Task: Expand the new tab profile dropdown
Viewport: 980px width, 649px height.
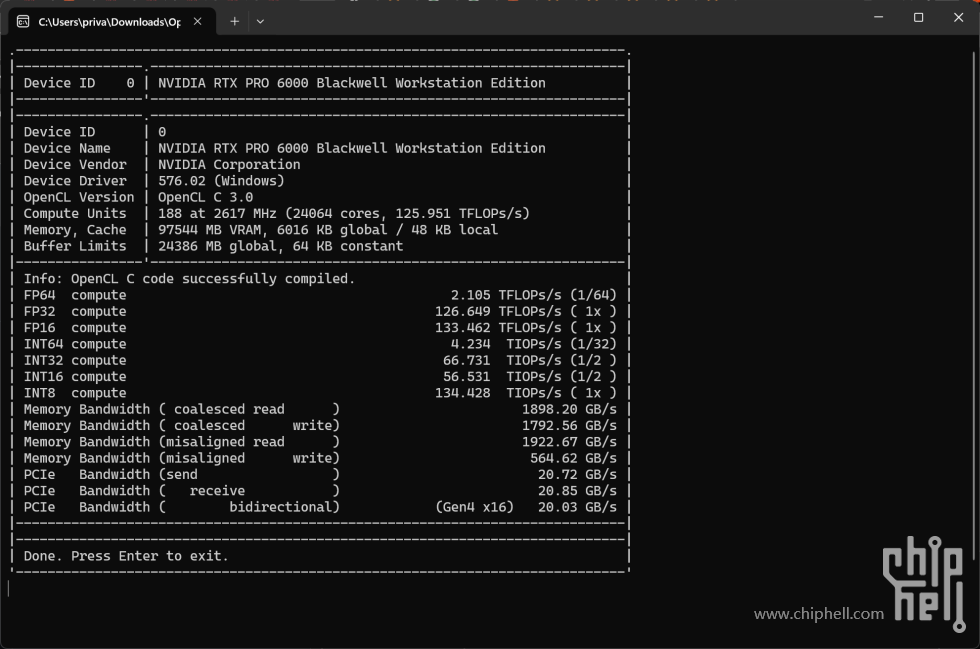Action: click(260, 21)
